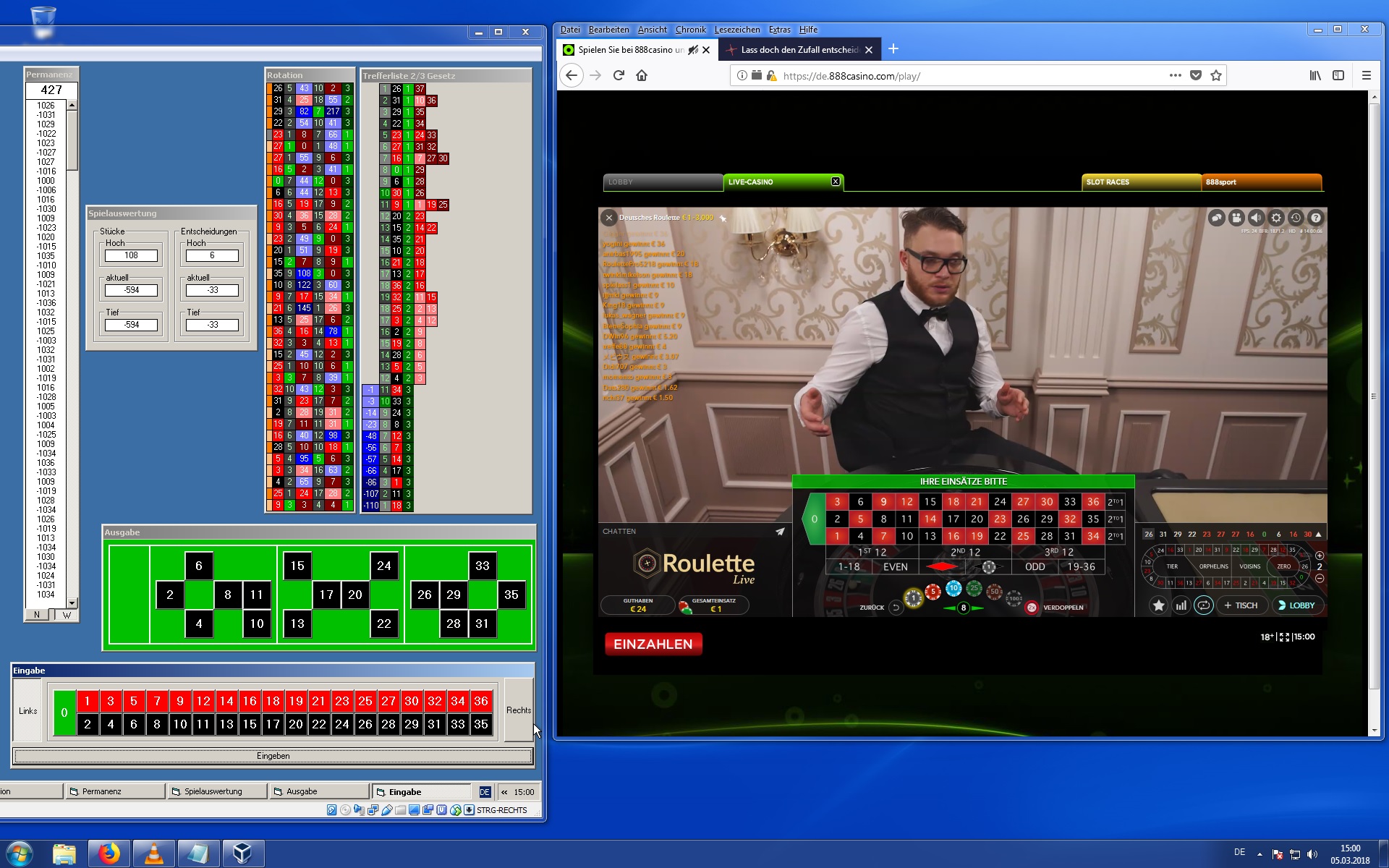
Task: Toggle the autoplay loop icon
Action: (1203, 605)
